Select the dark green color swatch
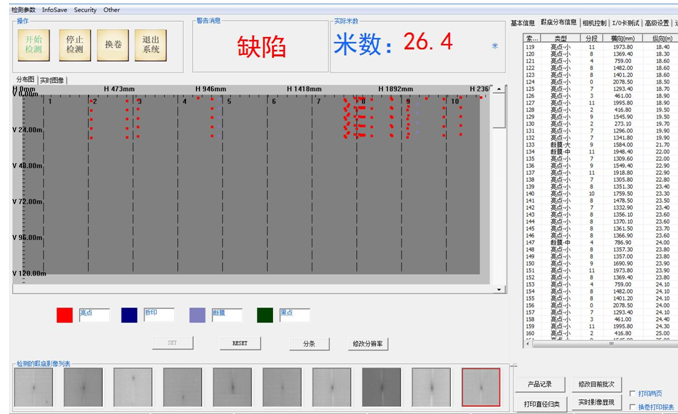The height and width of the screenshot is (414, 678). pos(264,315)
